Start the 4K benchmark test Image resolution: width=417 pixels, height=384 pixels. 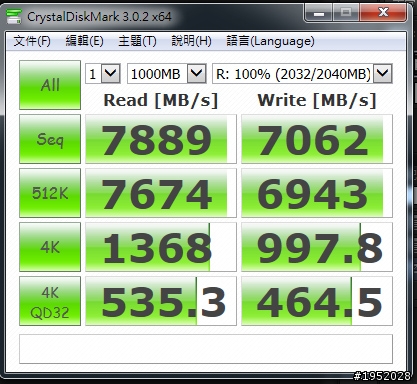[50, 247]
